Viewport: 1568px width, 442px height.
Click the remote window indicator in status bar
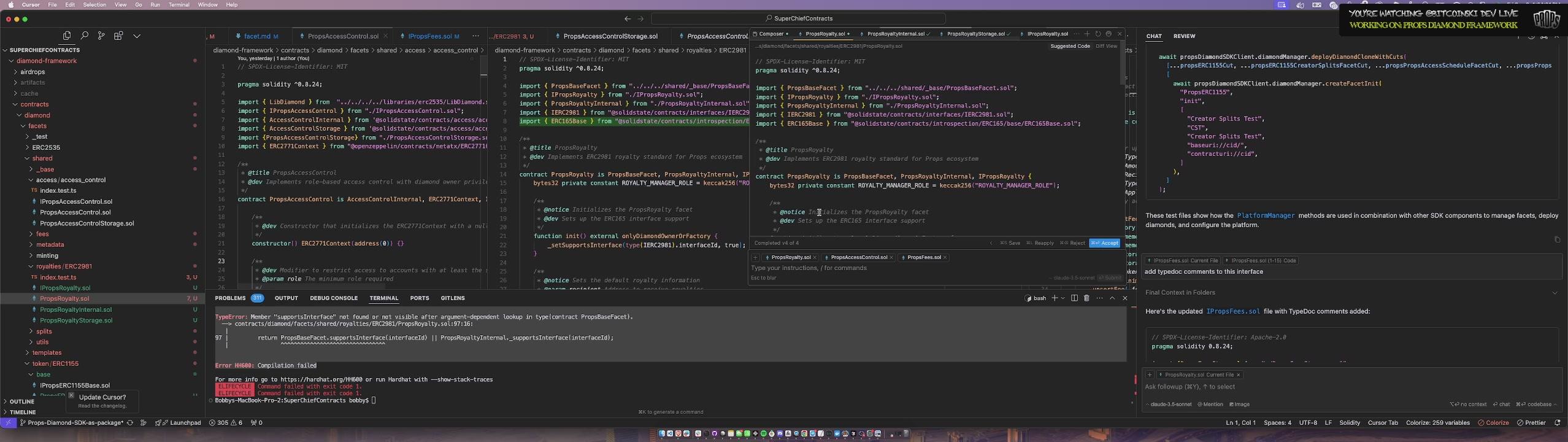pos(8,423)
